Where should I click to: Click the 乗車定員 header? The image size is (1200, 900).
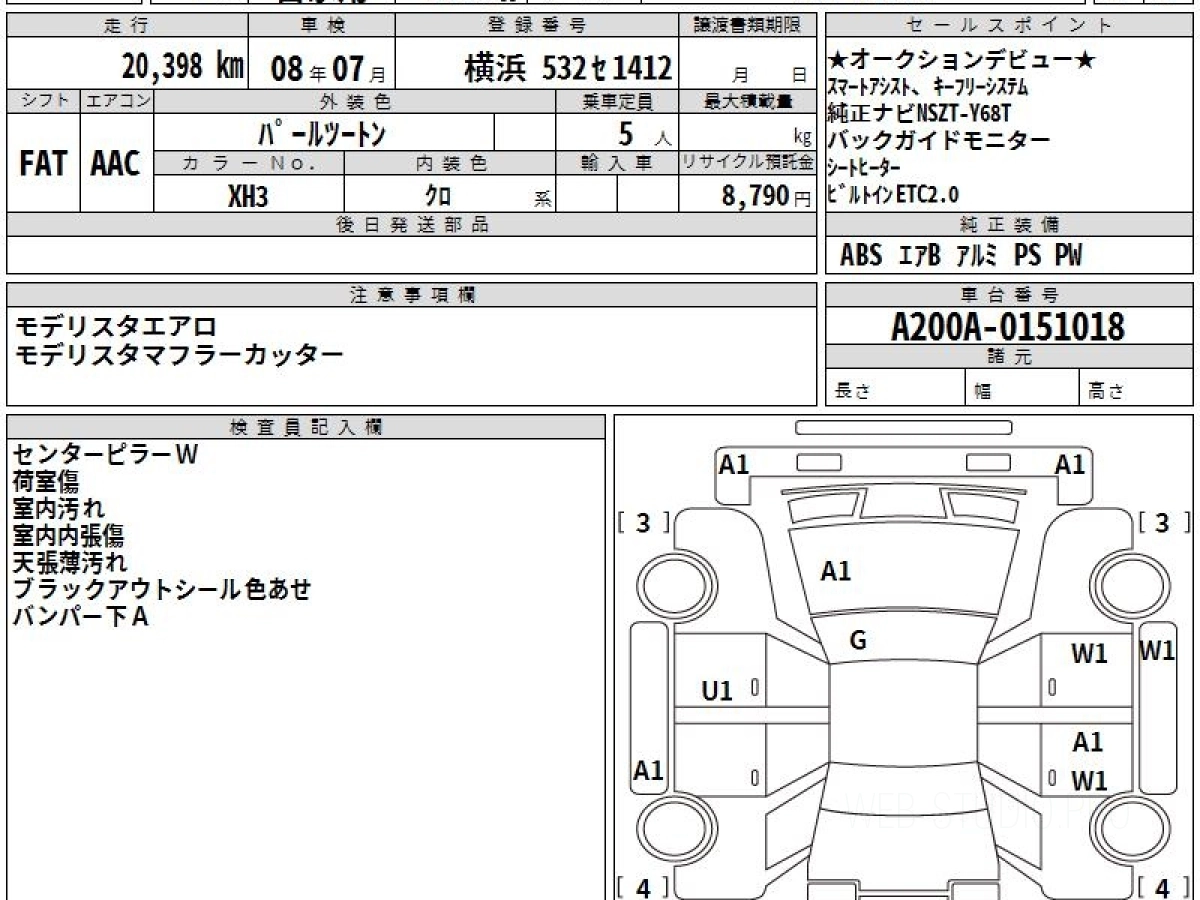(617, 101)
